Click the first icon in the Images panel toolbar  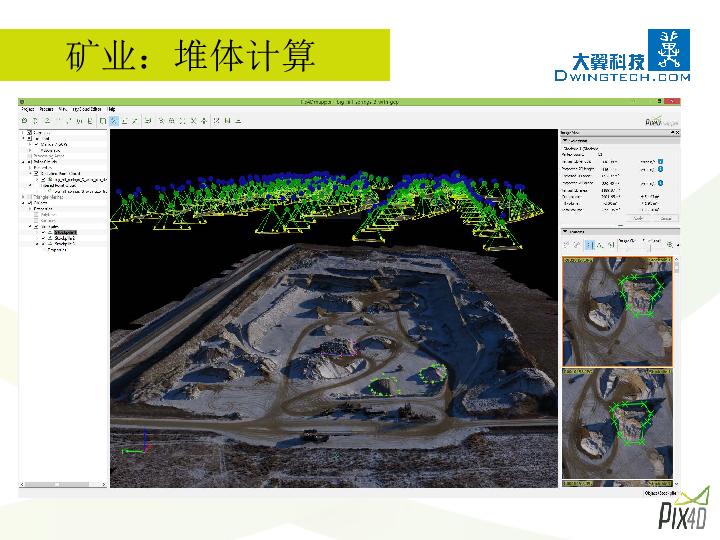click(x=566, y=244)
